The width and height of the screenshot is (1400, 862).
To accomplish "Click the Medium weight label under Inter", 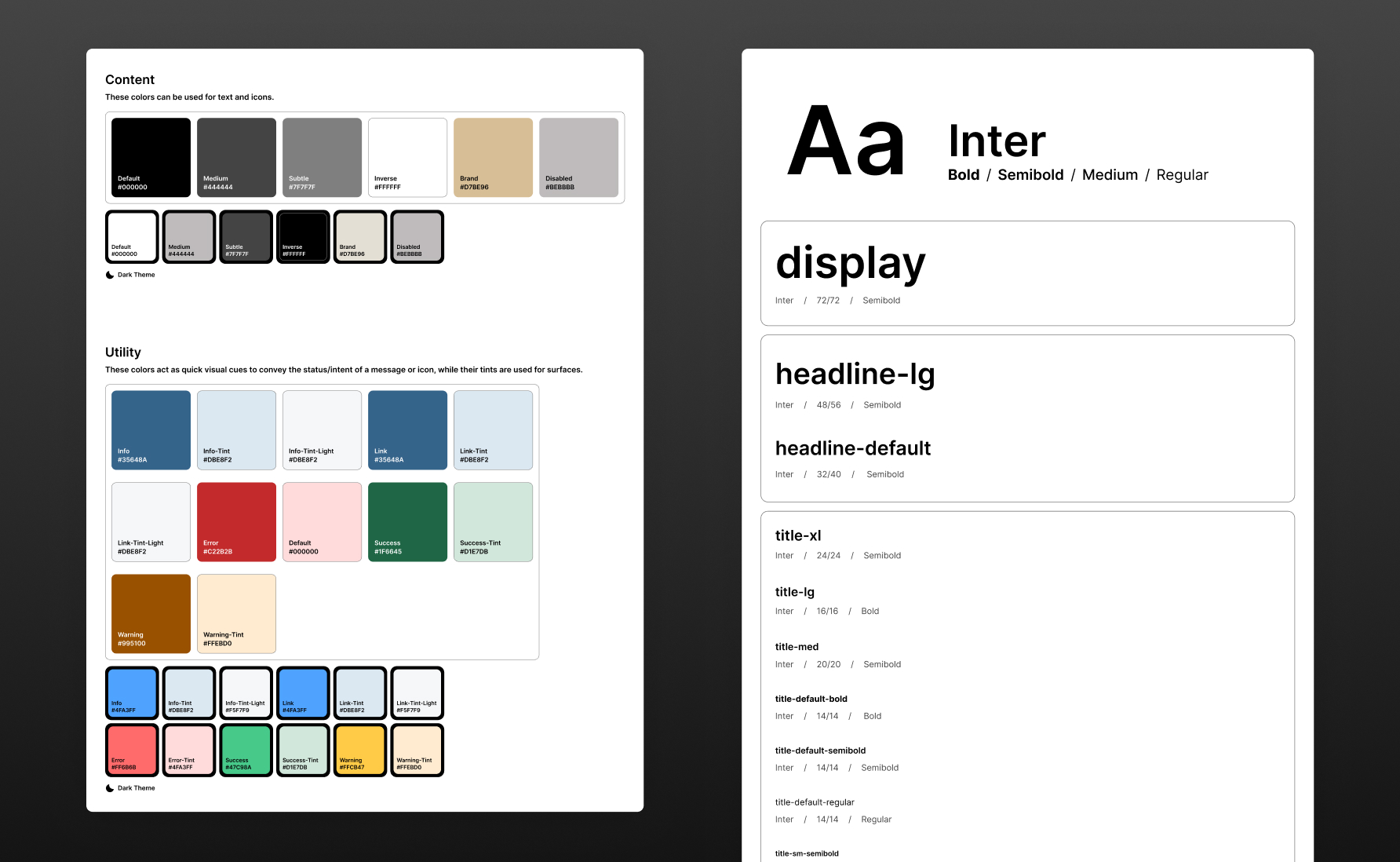I will pos(1110,175).
